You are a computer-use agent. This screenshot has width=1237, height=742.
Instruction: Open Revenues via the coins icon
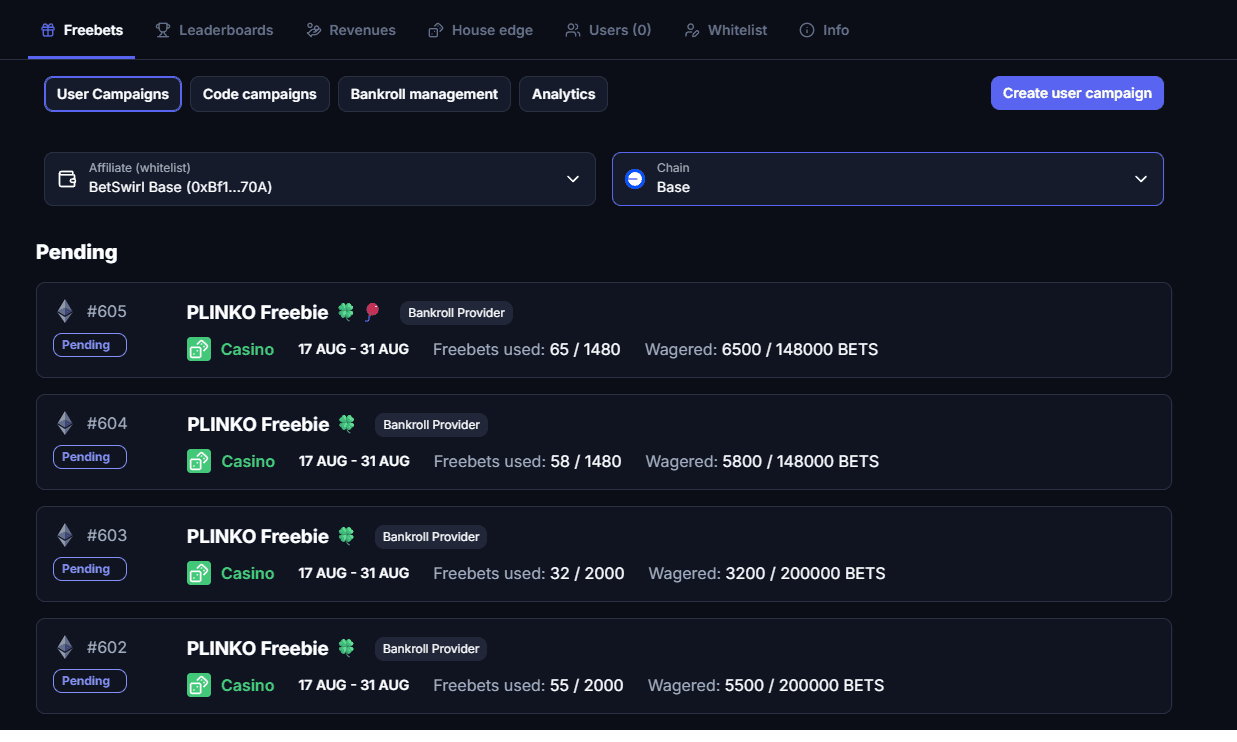[315, 29]
